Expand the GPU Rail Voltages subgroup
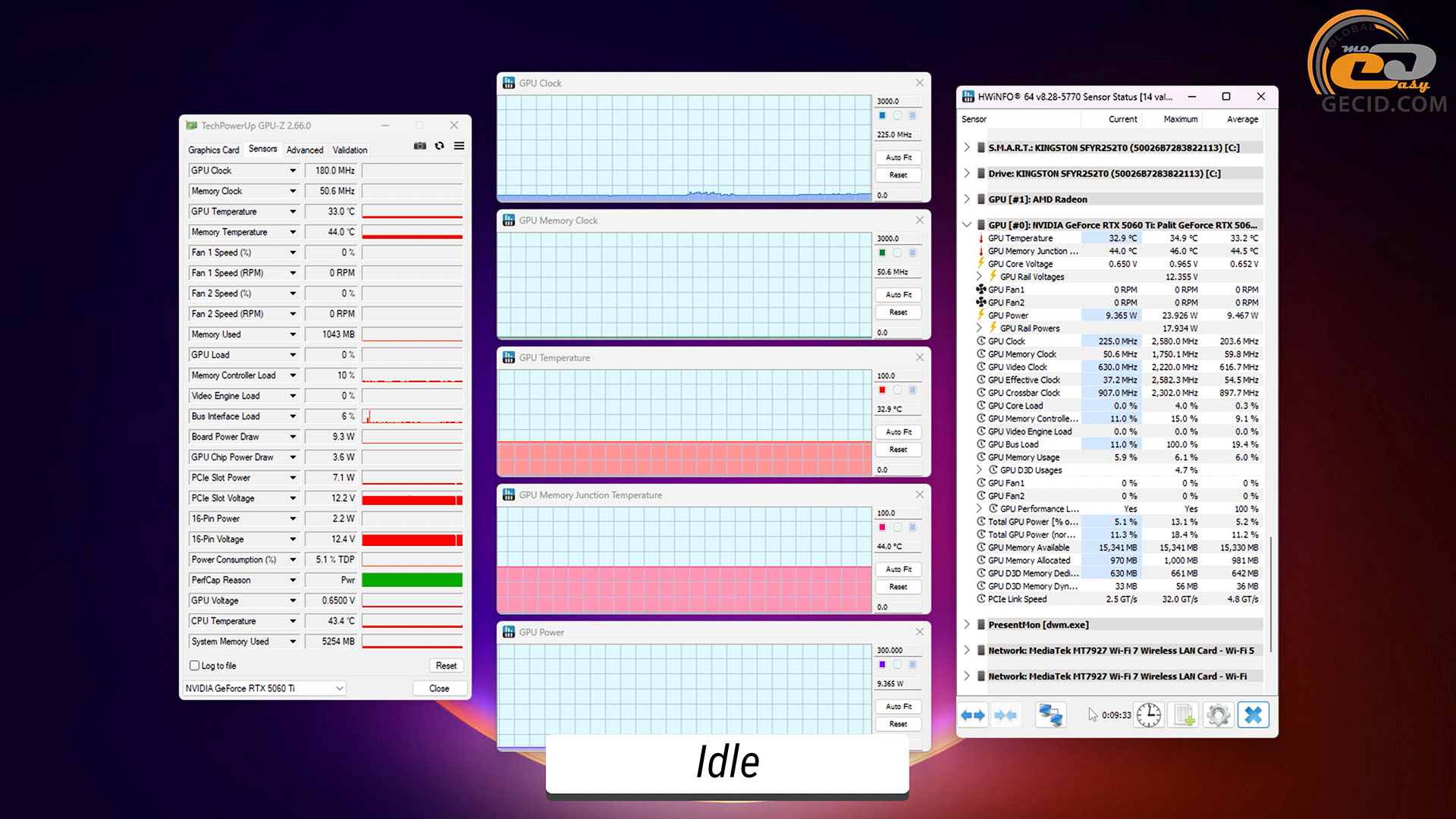1456x819 pixels. tap(979, 277)
